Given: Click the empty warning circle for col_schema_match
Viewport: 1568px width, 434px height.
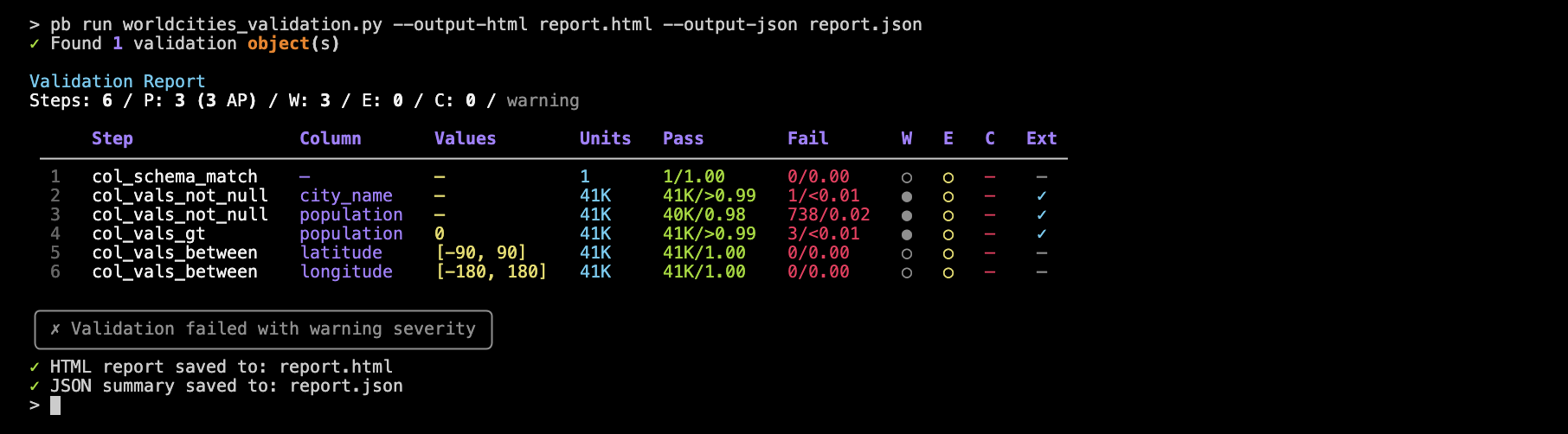Looking at the screenshot, I should (906, 177).
